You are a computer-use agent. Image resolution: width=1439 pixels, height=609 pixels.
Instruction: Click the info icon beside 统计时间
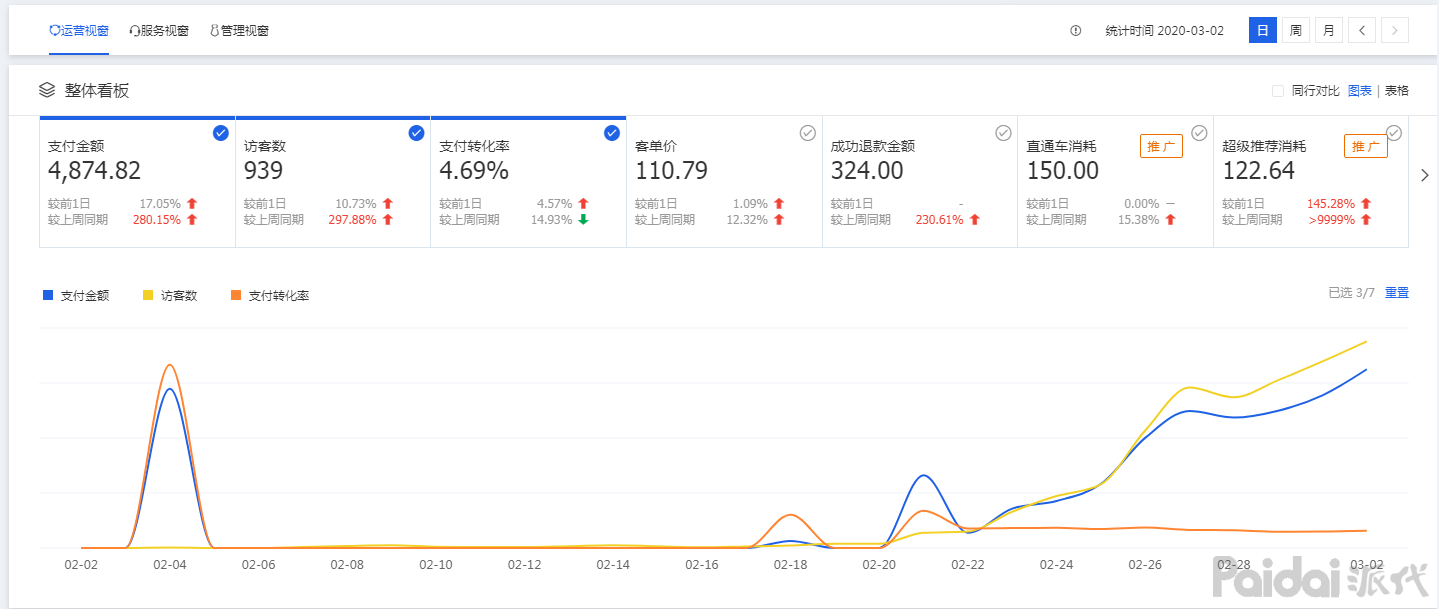pyautogui.click(x=1076, y=31)
